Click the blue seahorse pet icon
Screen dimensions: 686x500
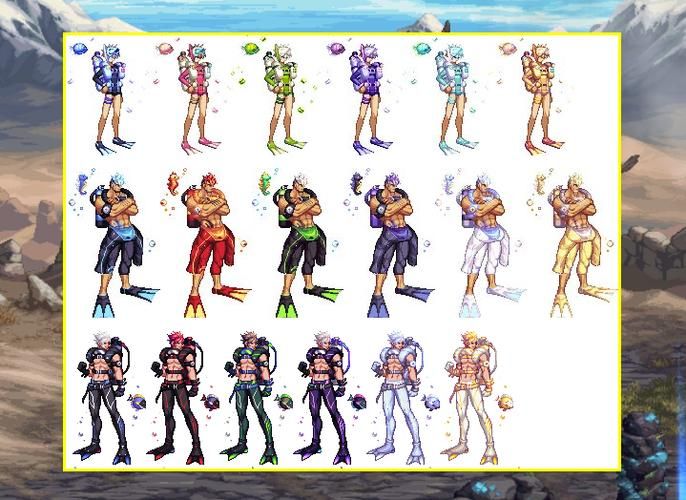tap(83, 184)
